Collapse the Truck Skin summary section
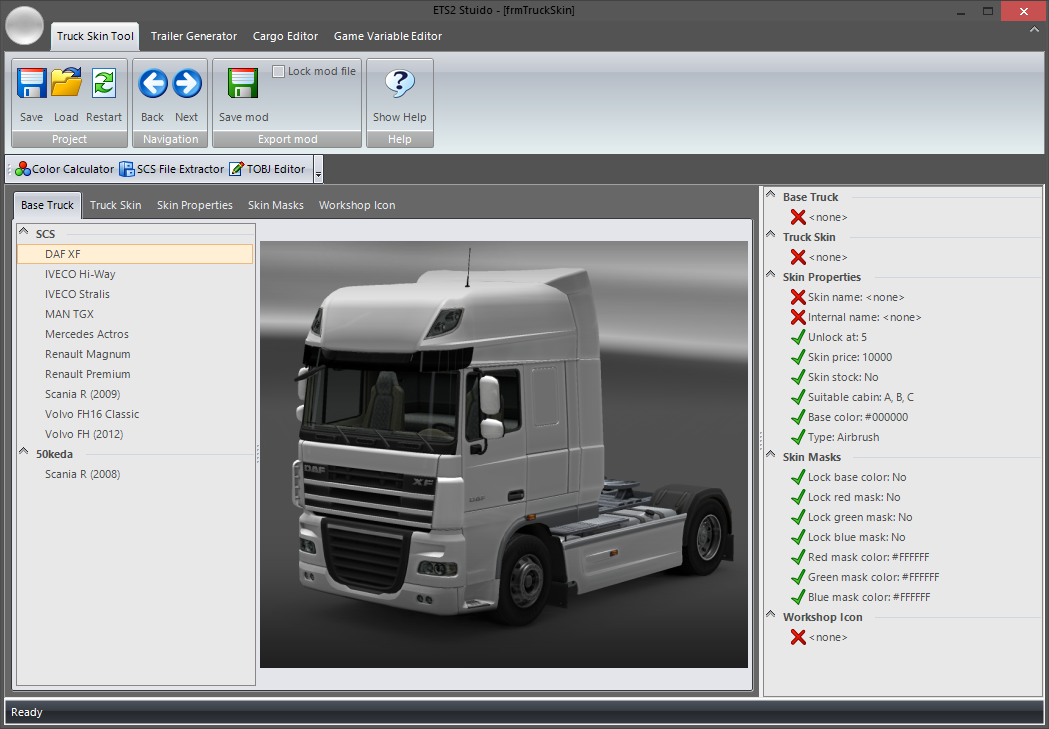The image size is (1049, 729). 771,235
